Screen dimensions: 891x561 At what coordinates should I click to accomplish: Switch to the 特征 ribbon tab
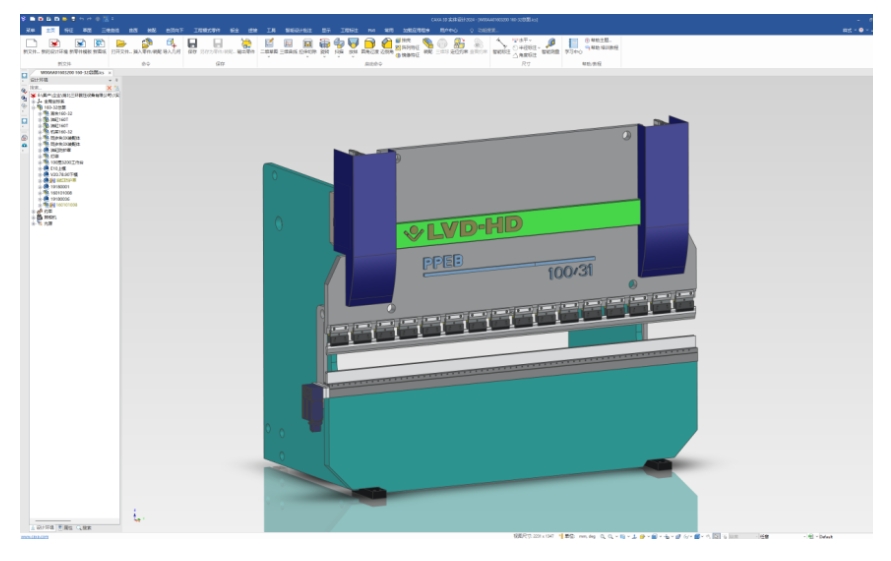(69, 31)
